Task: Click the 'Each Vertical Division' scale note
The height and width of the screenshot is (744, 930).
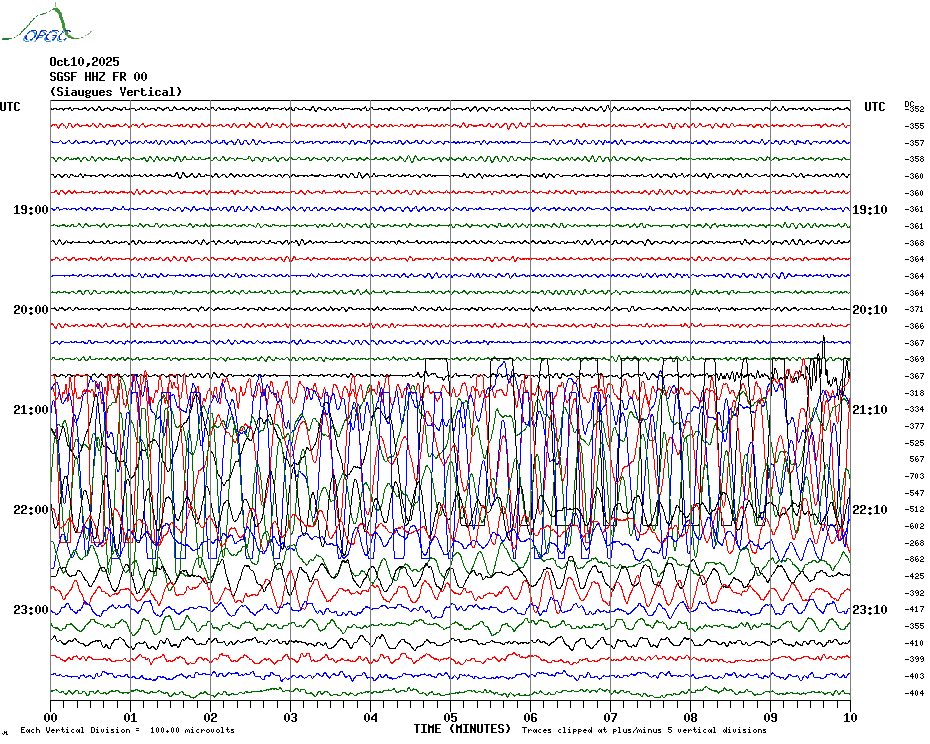Action: coord(127,730)
